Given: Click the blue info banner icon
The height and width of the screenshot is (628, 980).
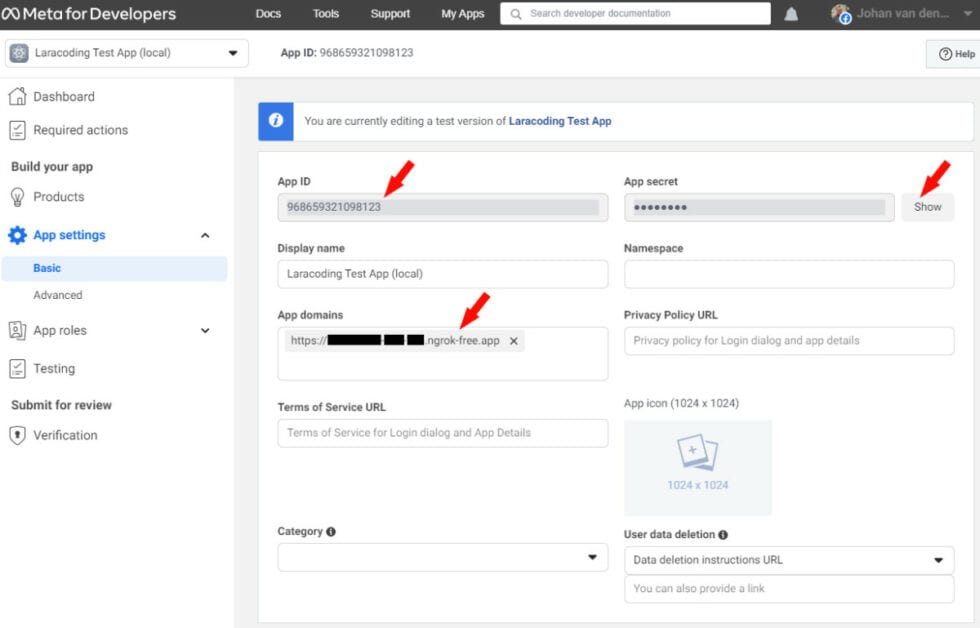Looking at the screenshot, I should (276, 121).
